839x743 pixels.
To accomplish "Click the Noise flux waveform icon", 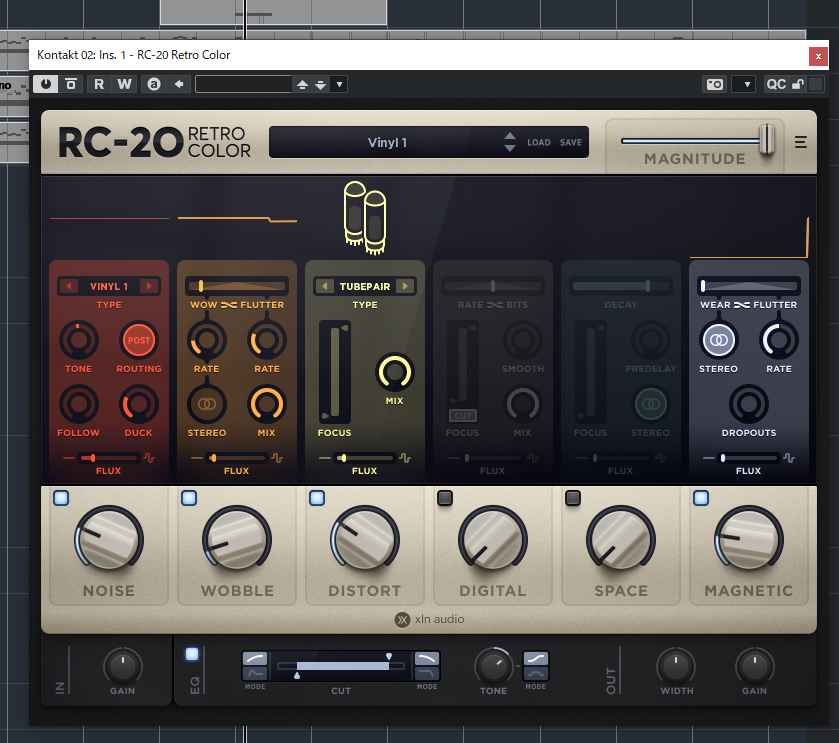I will pyautogui.click(x=149, y=458).
